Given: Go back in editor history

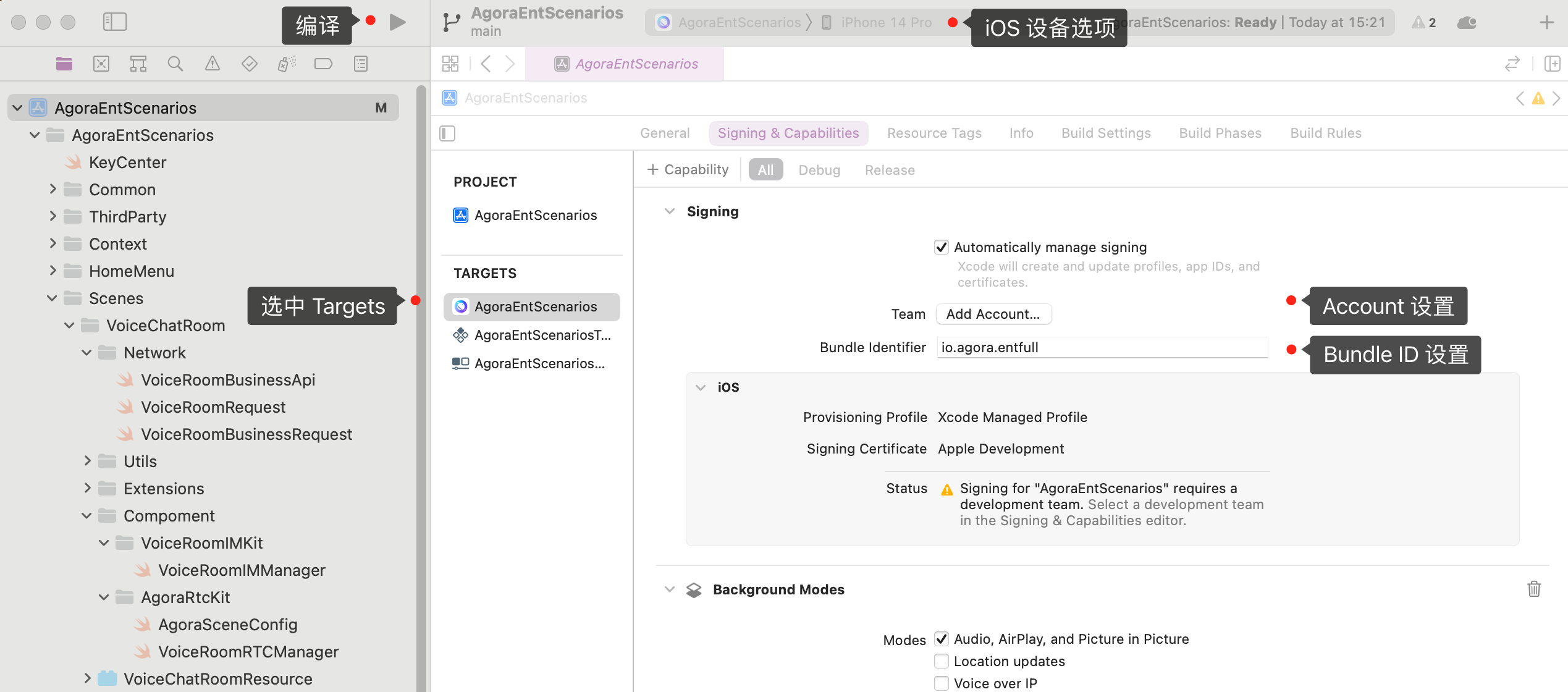Looking at the screenshot, I should 486,64.
